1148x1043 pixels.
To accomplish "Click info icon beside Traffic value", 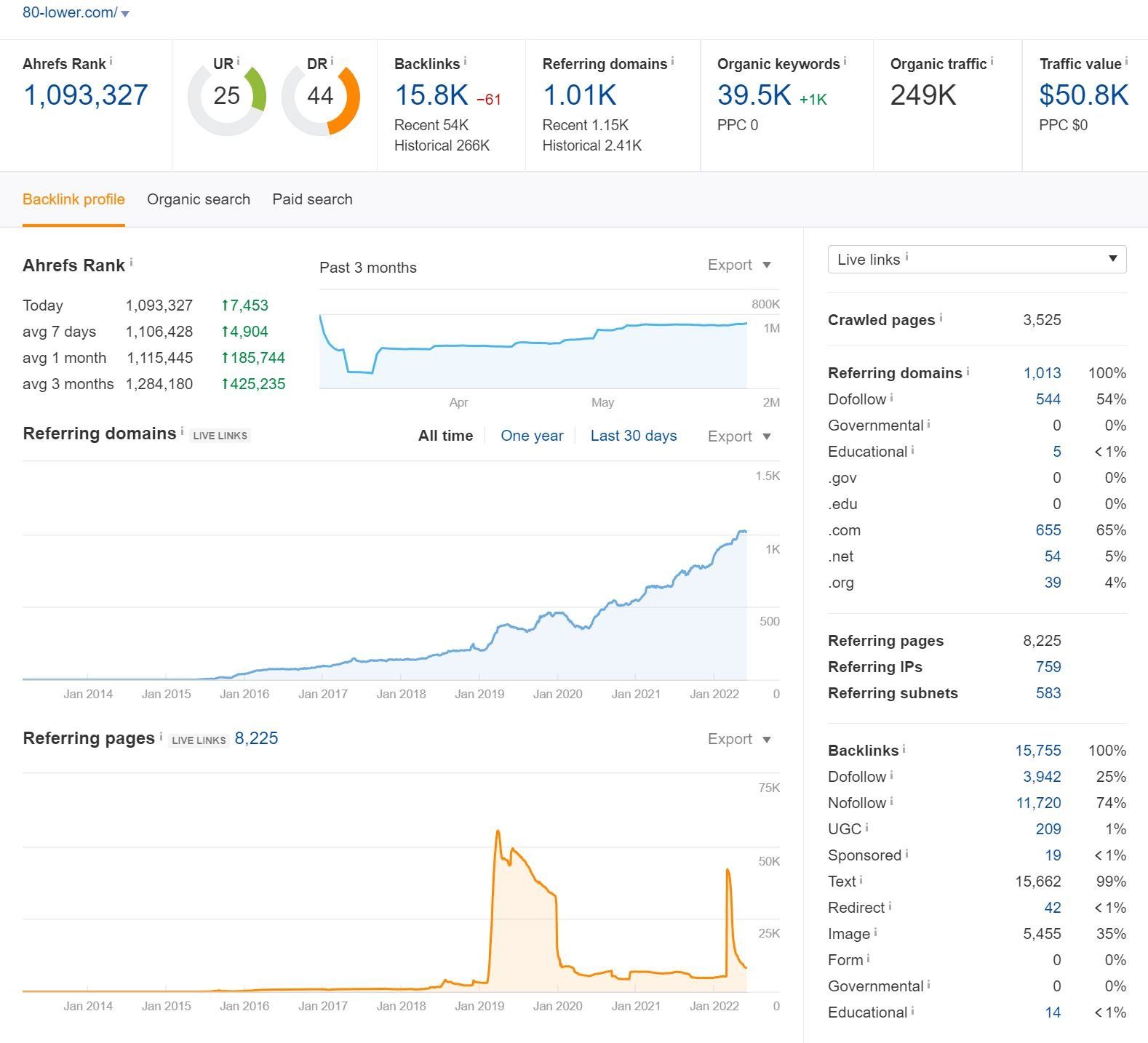I will tap(1126, 62).
